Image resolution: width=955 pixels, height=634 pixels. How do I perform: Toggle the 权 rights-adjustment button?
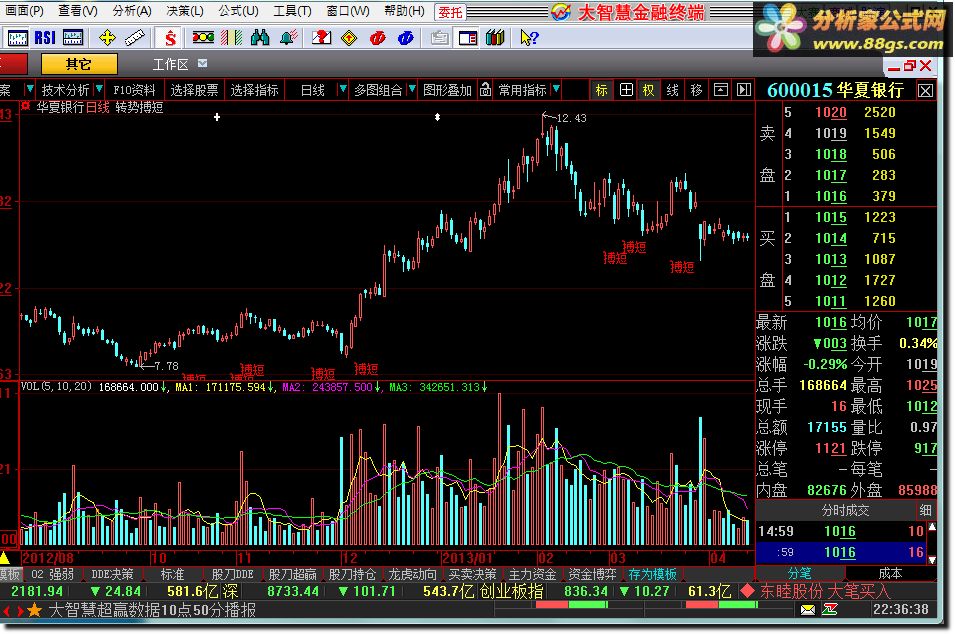(649, 90)
